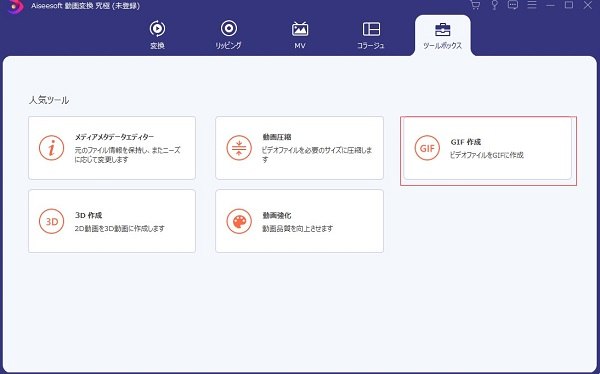Open the 変換 tab
Screen dimensions: 600x374
pos(157,35)
